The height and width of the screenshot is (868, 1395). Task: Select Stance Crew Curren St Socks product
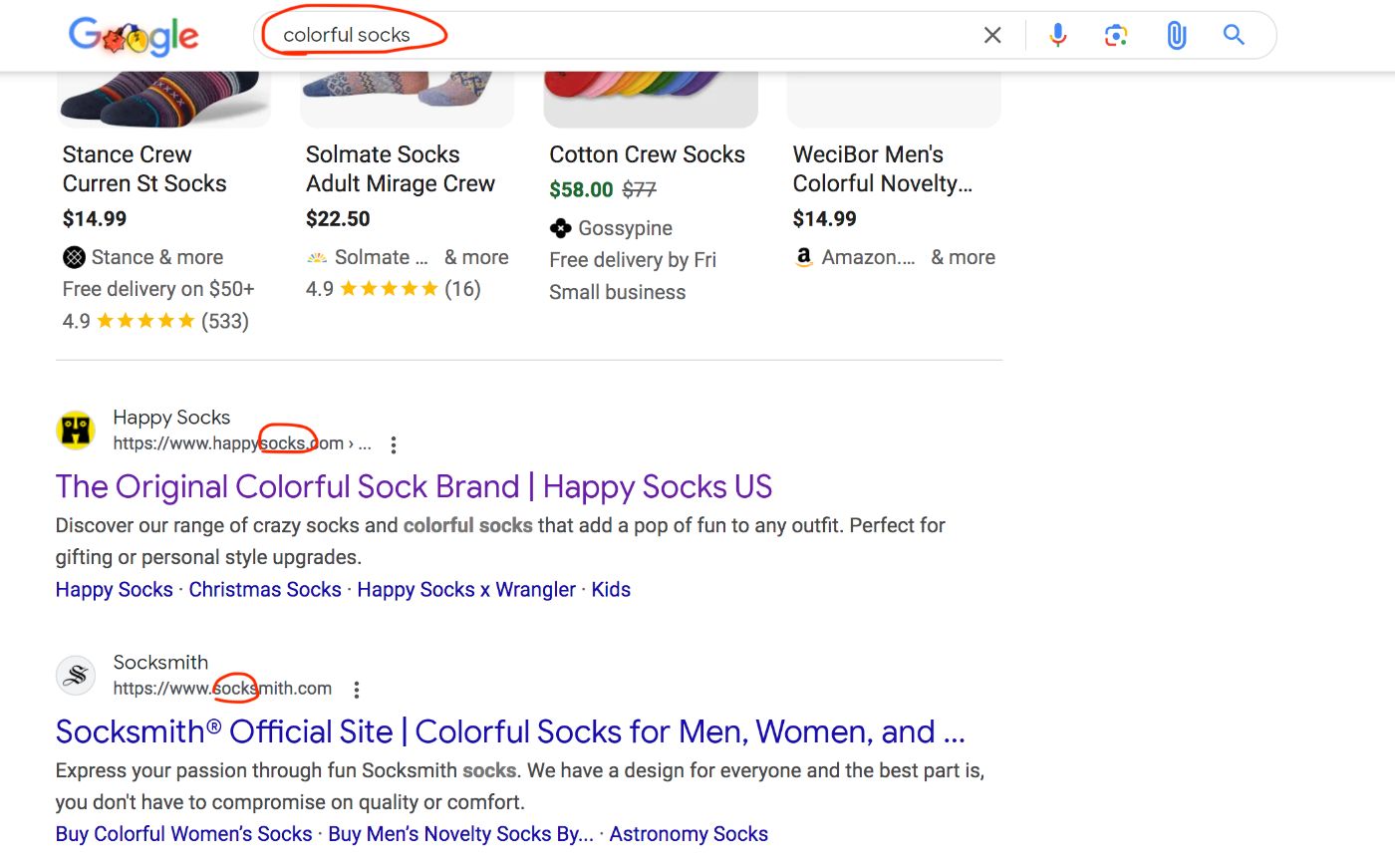tap(144, 169)
